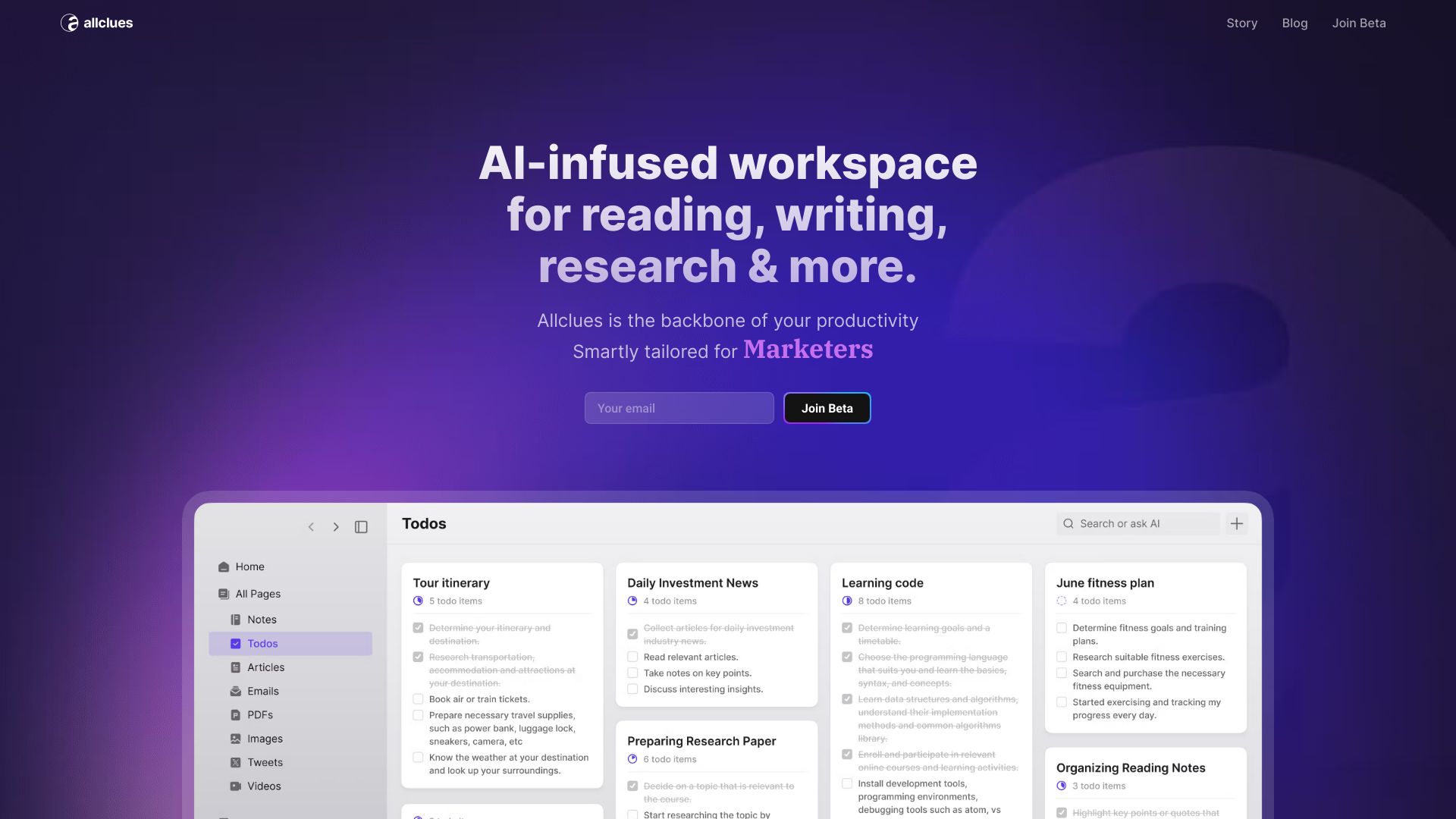This screenshot has height=819, width=1456.
Task: Click the Todos menu item
Action: (x=262, y=643)
